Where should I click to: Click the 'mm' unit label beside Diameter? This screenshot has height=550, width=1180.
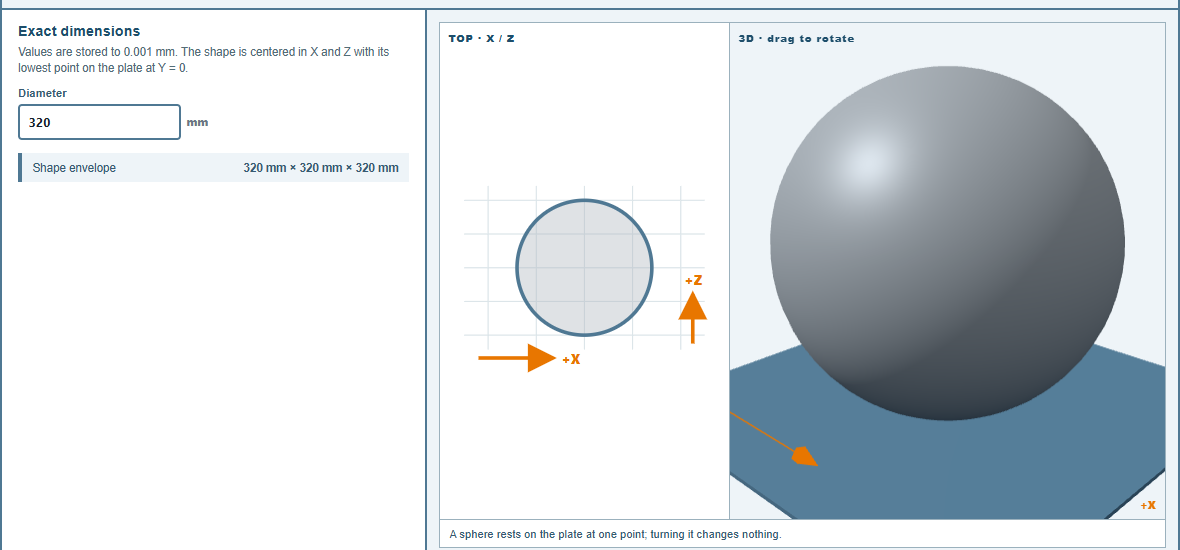click(197, 122)
